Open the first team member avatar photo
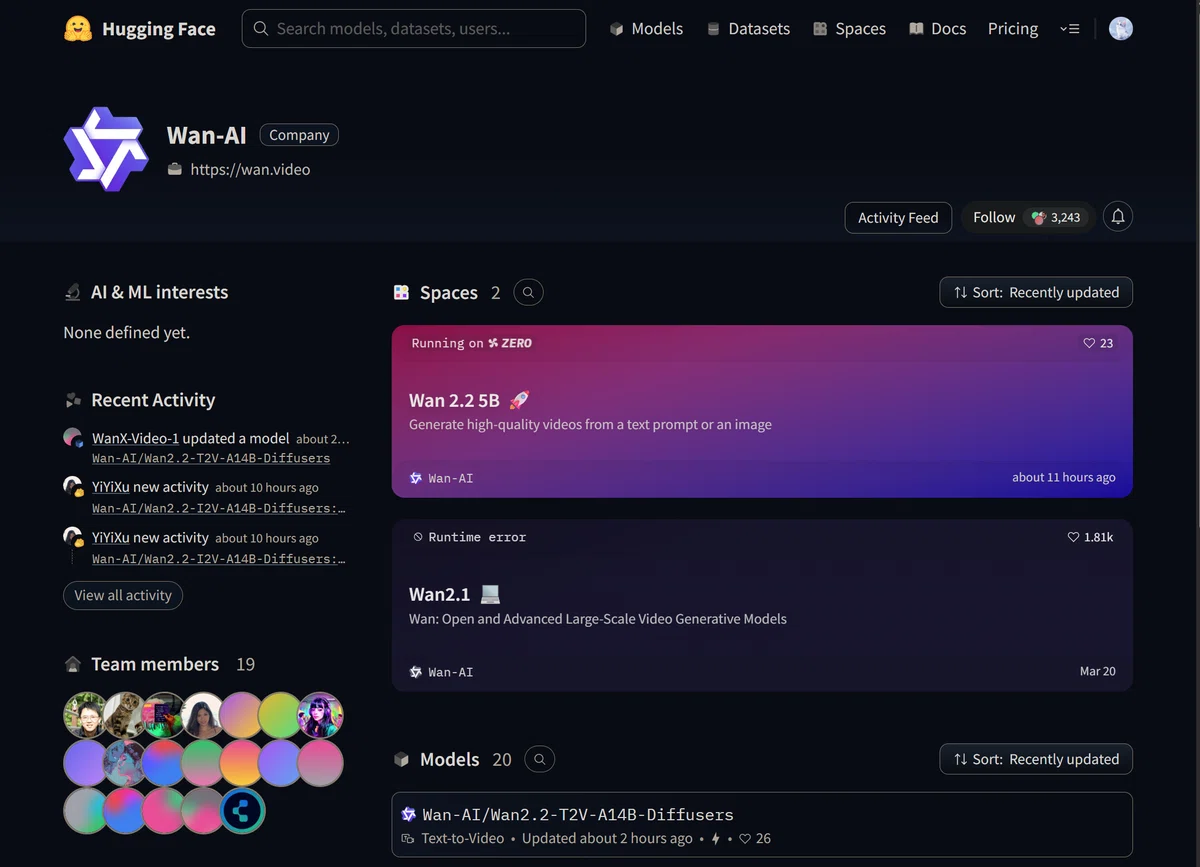1200x867 pixels. 85,715
